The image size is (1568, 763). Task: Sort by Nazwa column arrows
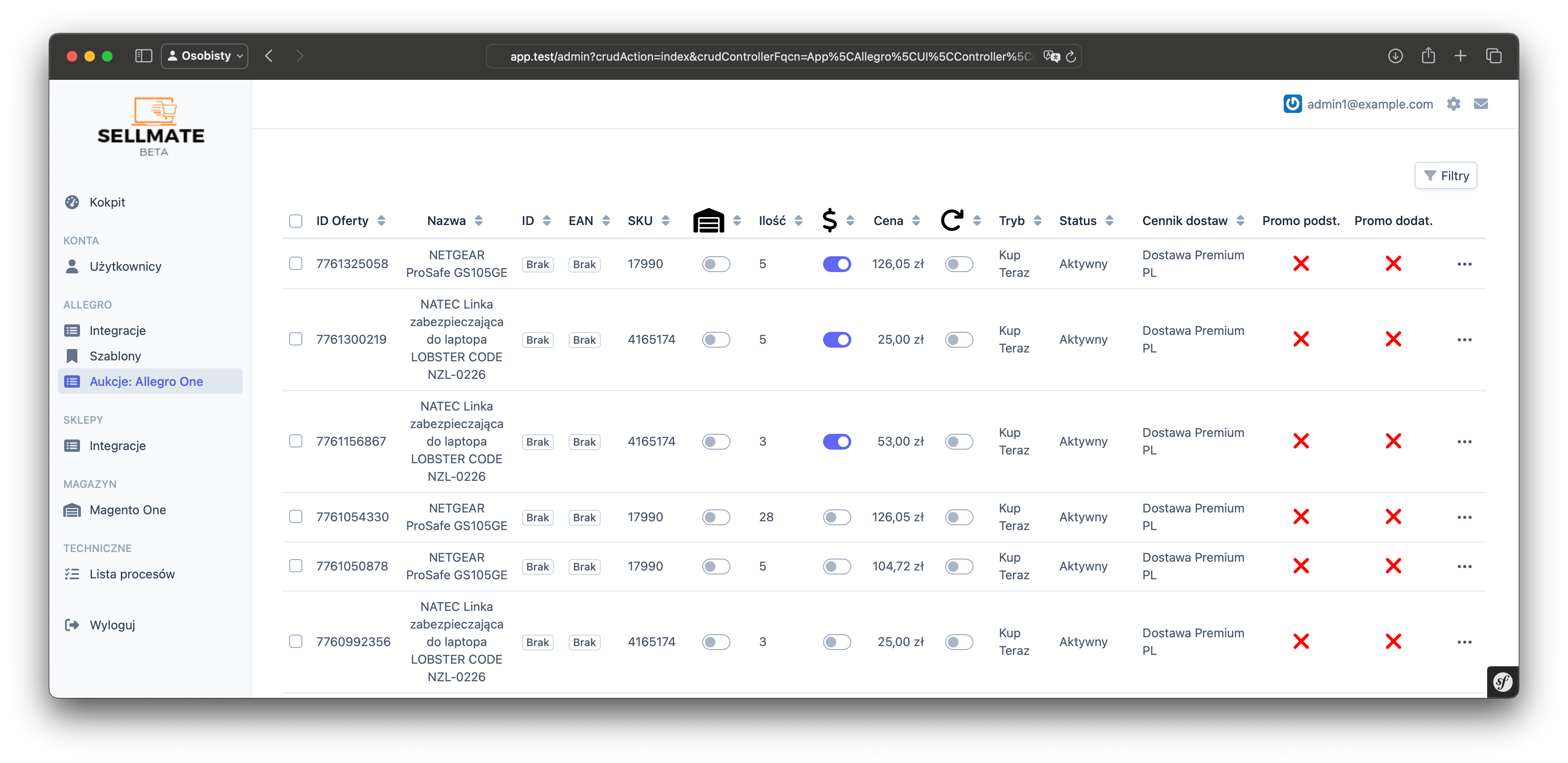pos(479,221)
